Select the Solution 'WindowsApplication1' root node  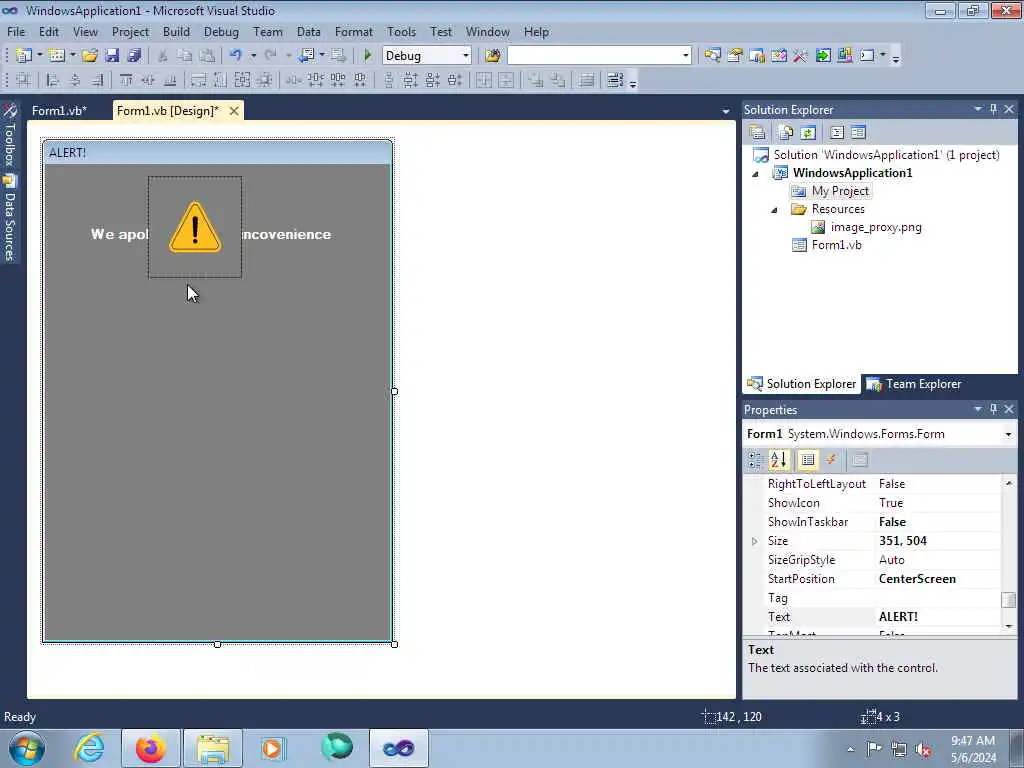point(886,155)
